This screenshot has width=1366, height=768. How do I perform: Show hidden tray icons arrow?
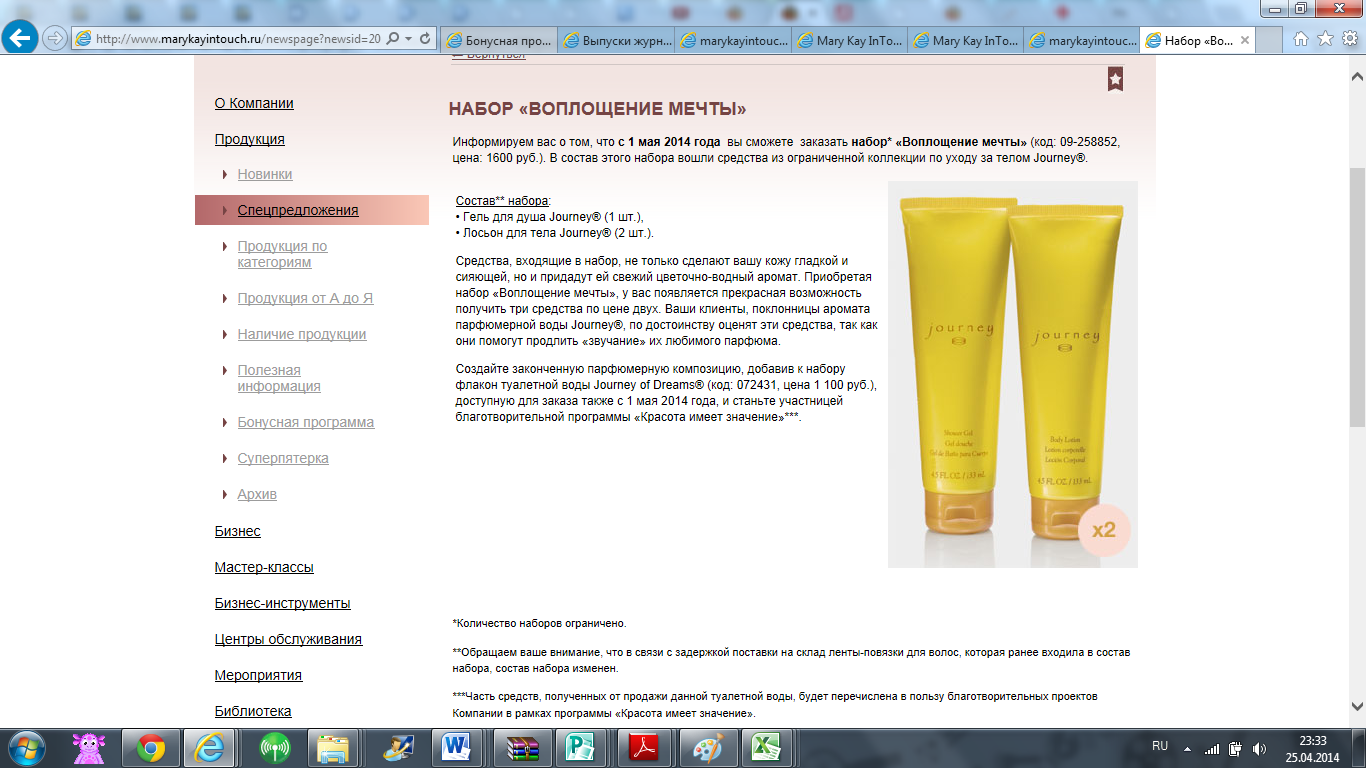coord(1188,748)
